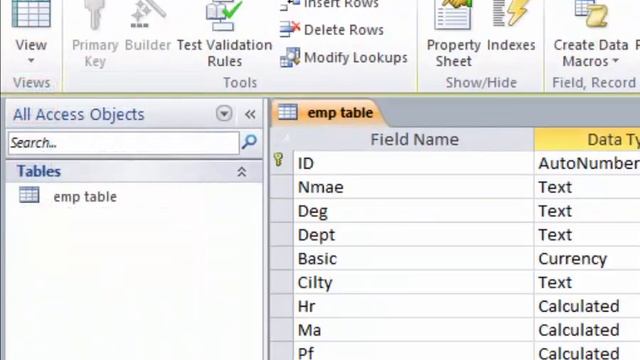Select the Basic field name cell
This screenshot has height=360, width=640.
(414, 258)
